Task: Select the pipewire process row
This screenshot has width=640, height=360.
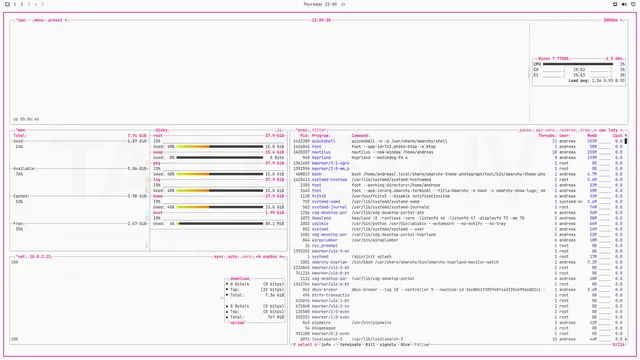Action: coord(458,323)
